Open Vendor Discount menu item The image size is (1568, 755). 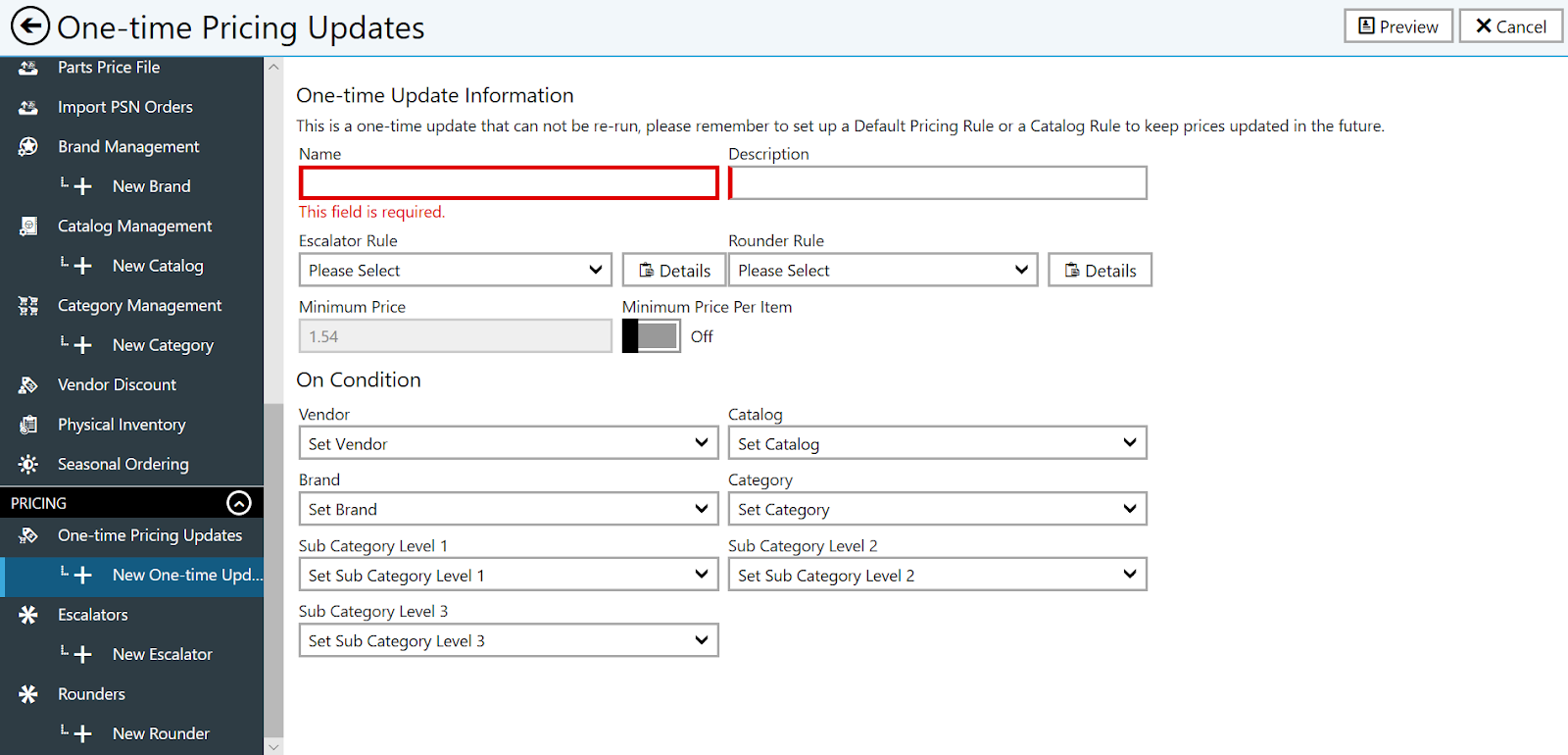pos(118,385)
